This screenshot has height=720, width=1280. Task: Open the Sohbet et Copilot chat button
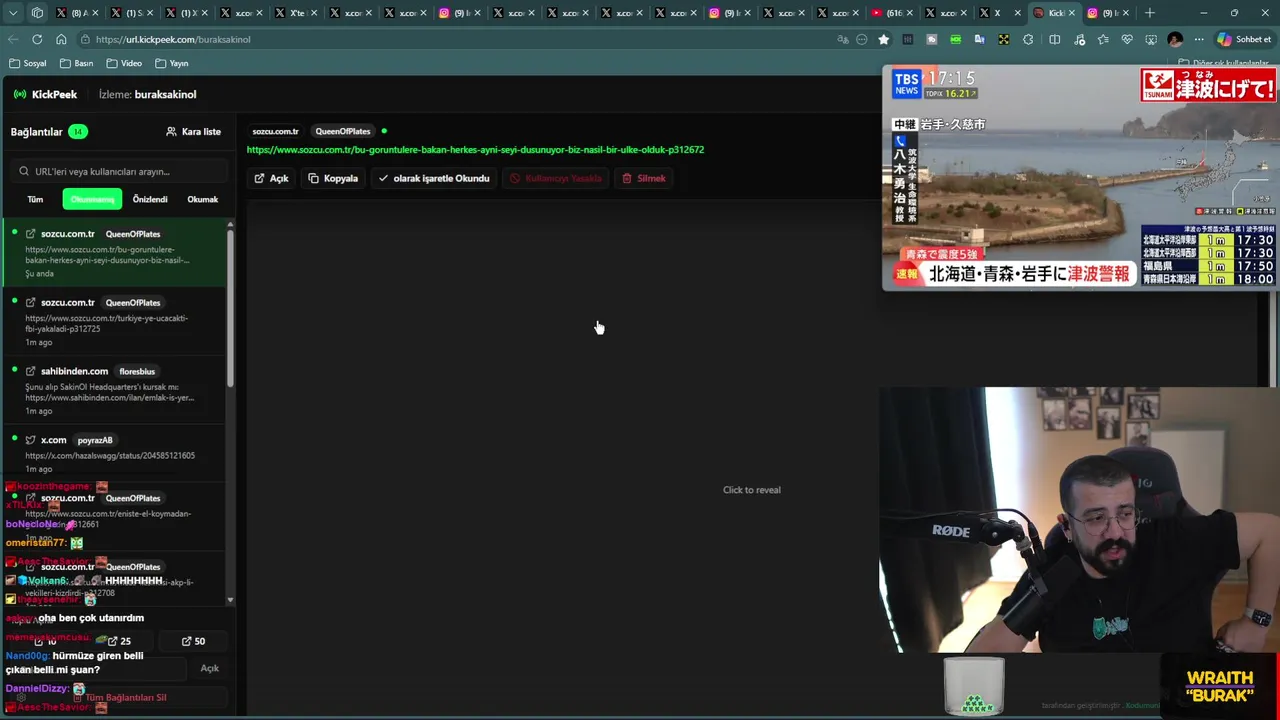coord(1244,39)
